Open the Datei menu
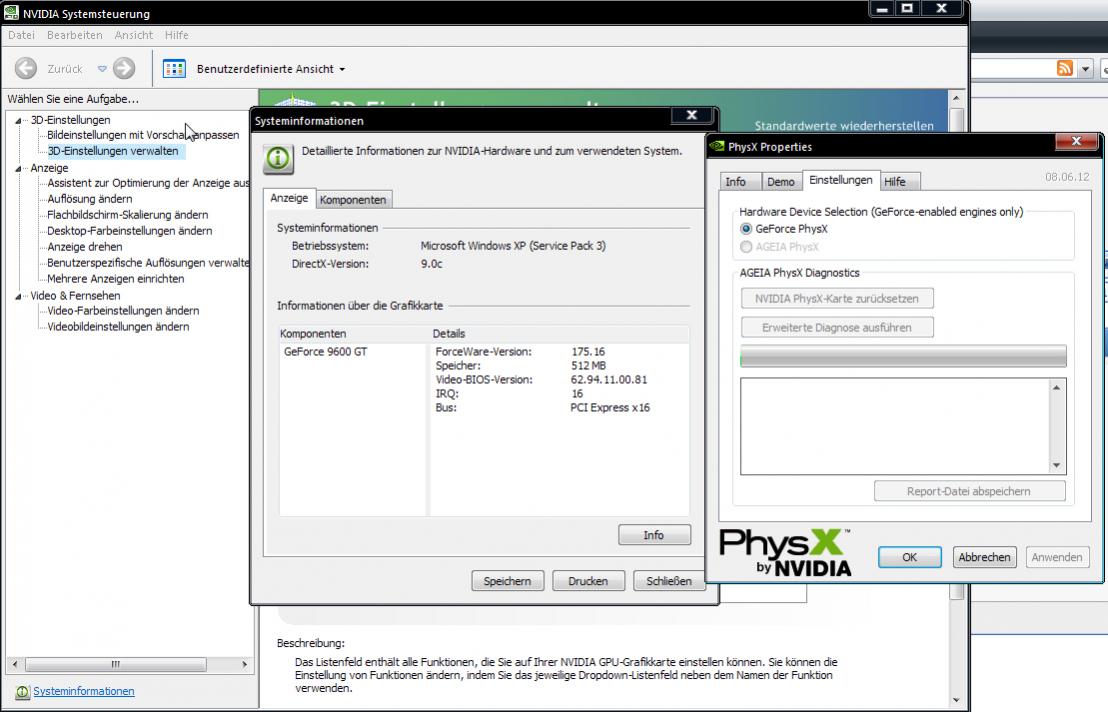 tap(21, 35)
